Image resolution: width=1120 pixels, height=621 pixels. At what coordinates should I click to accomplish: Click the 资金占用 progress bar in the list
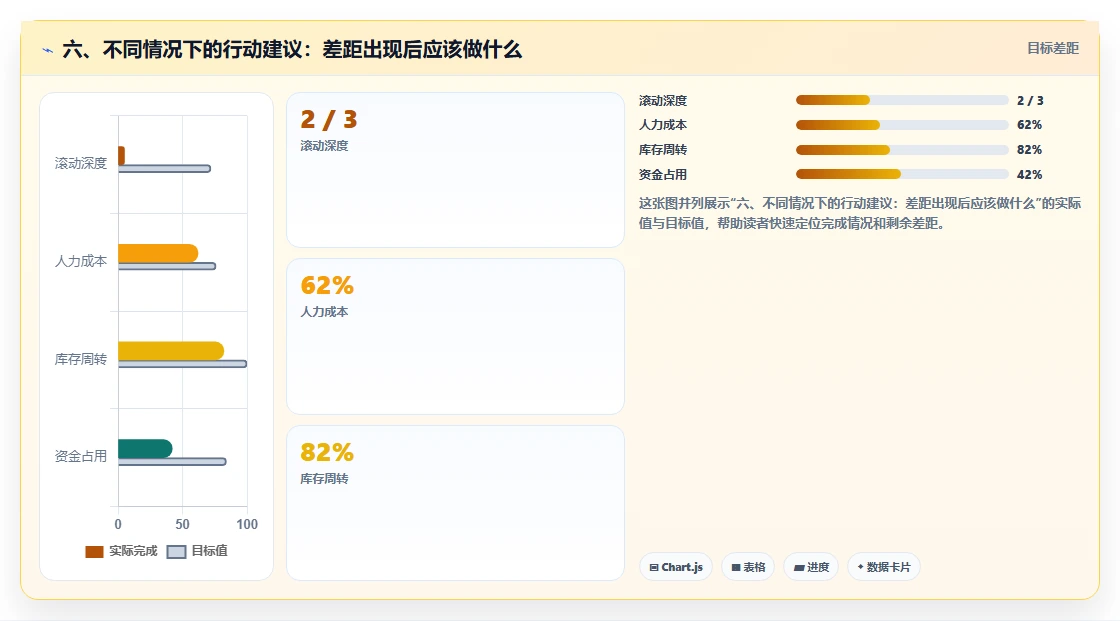coord(902,174)
